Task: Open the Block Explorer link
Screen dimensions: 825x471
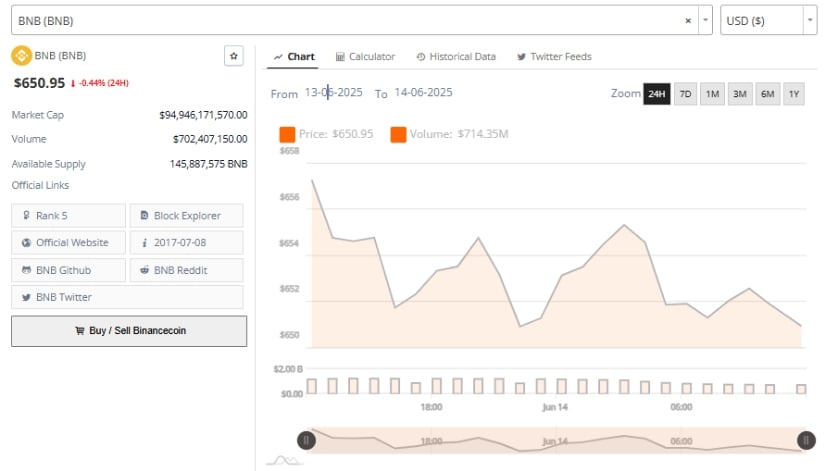Action: (x=186, y=215)
